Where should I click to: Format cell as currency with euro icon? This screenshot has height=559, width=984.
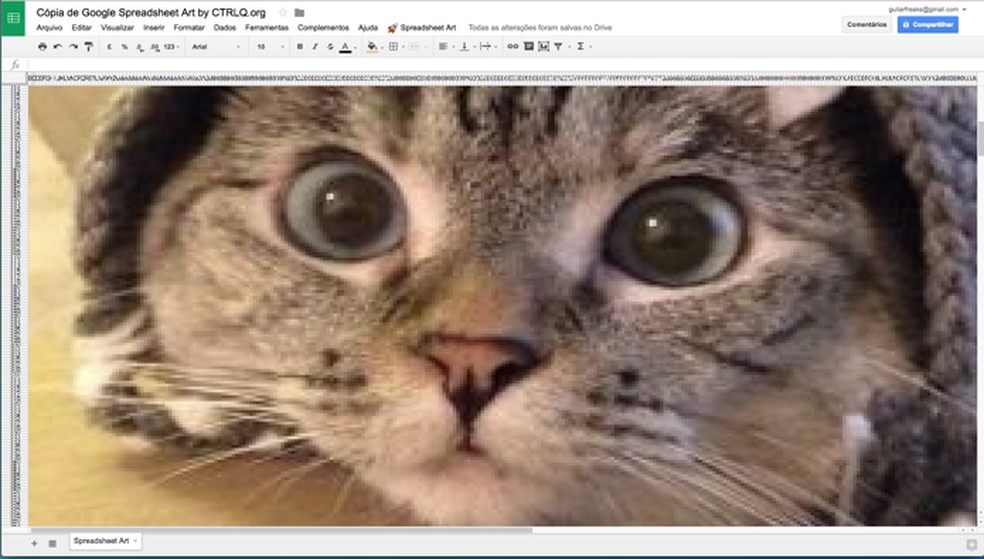pyautogui.click(x=109, y=46)
